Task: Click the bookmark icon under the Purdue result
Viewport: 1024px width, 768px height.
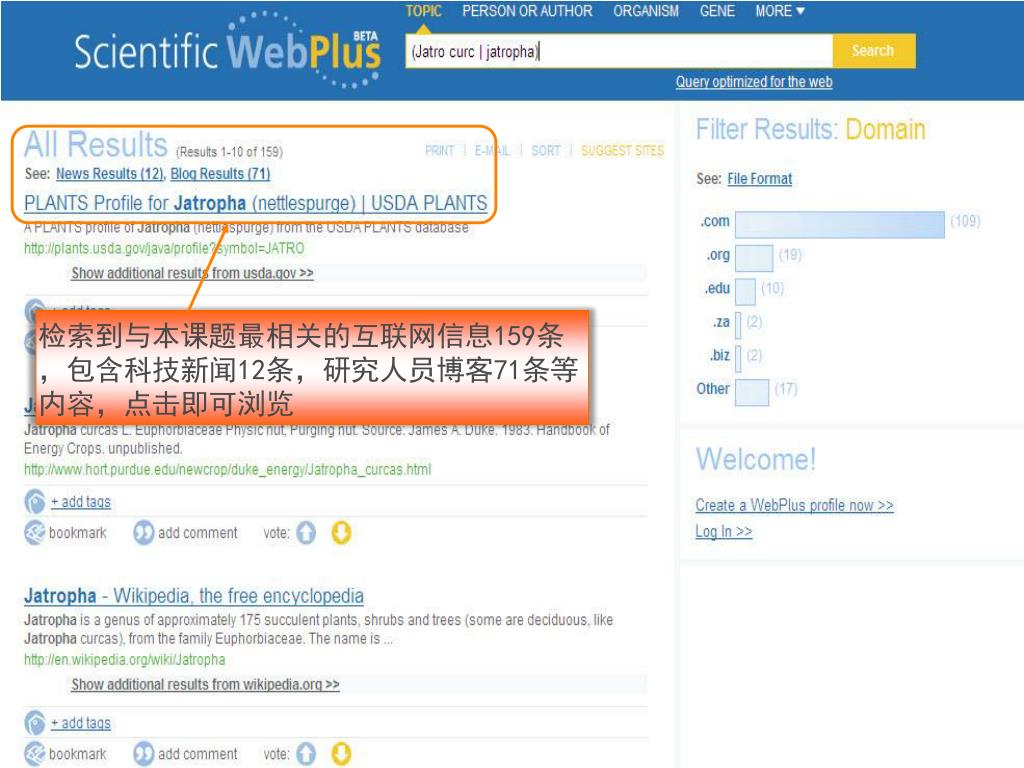Action: pyautogui.click(x=35, y=533)
